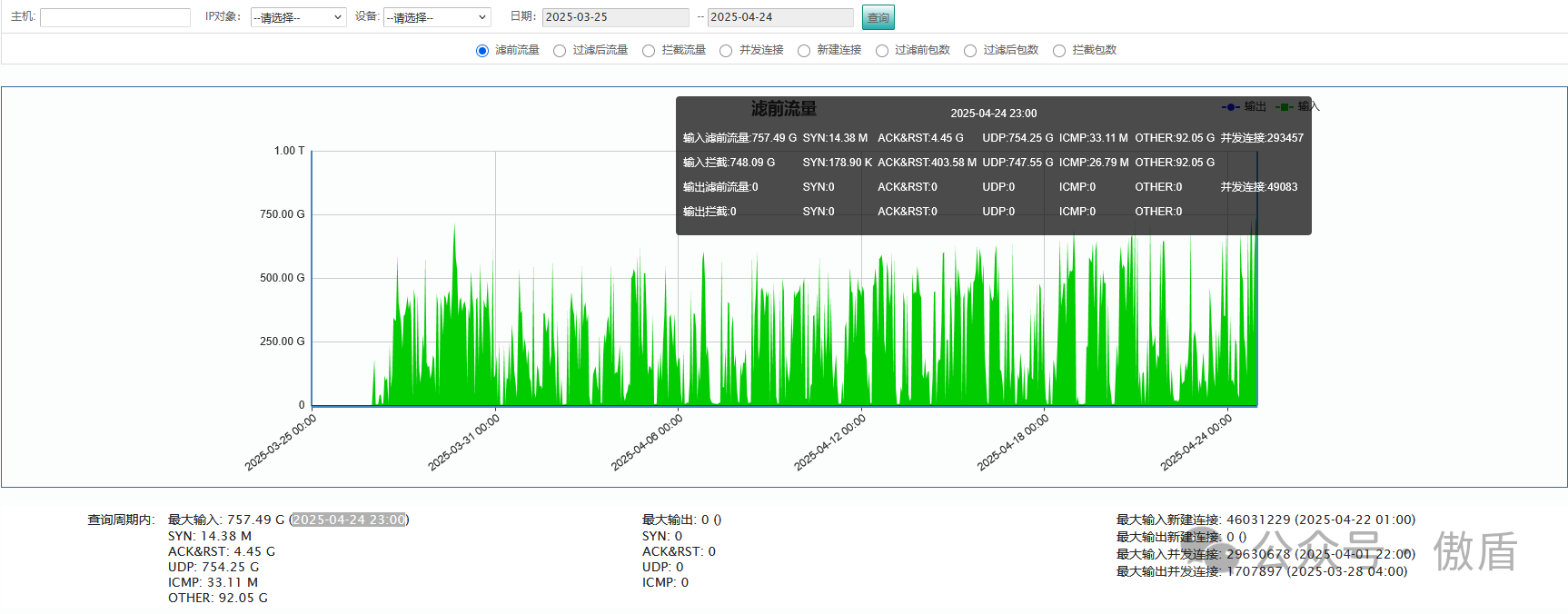Click the 查询 query button
This screenshot has height=614, width=1568.
click(878, 17)
